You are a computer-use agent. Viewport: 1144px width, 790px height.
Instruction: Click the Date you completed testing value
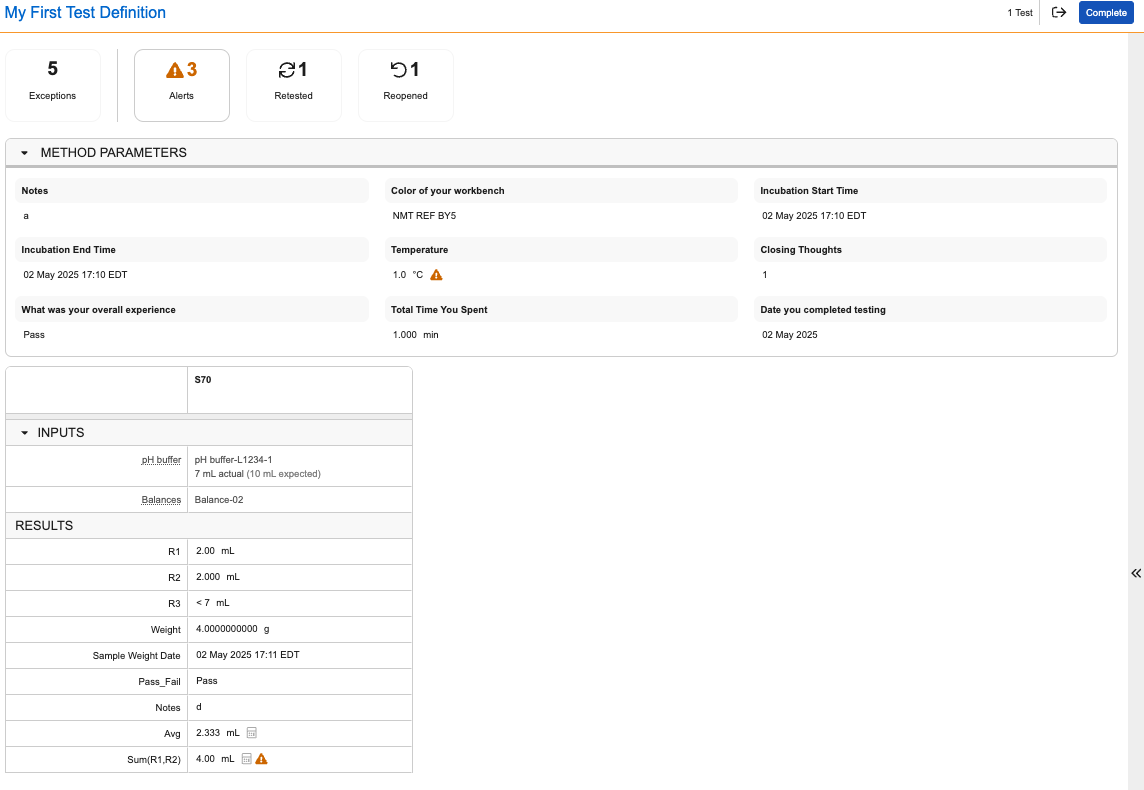[x=789, y=335]
